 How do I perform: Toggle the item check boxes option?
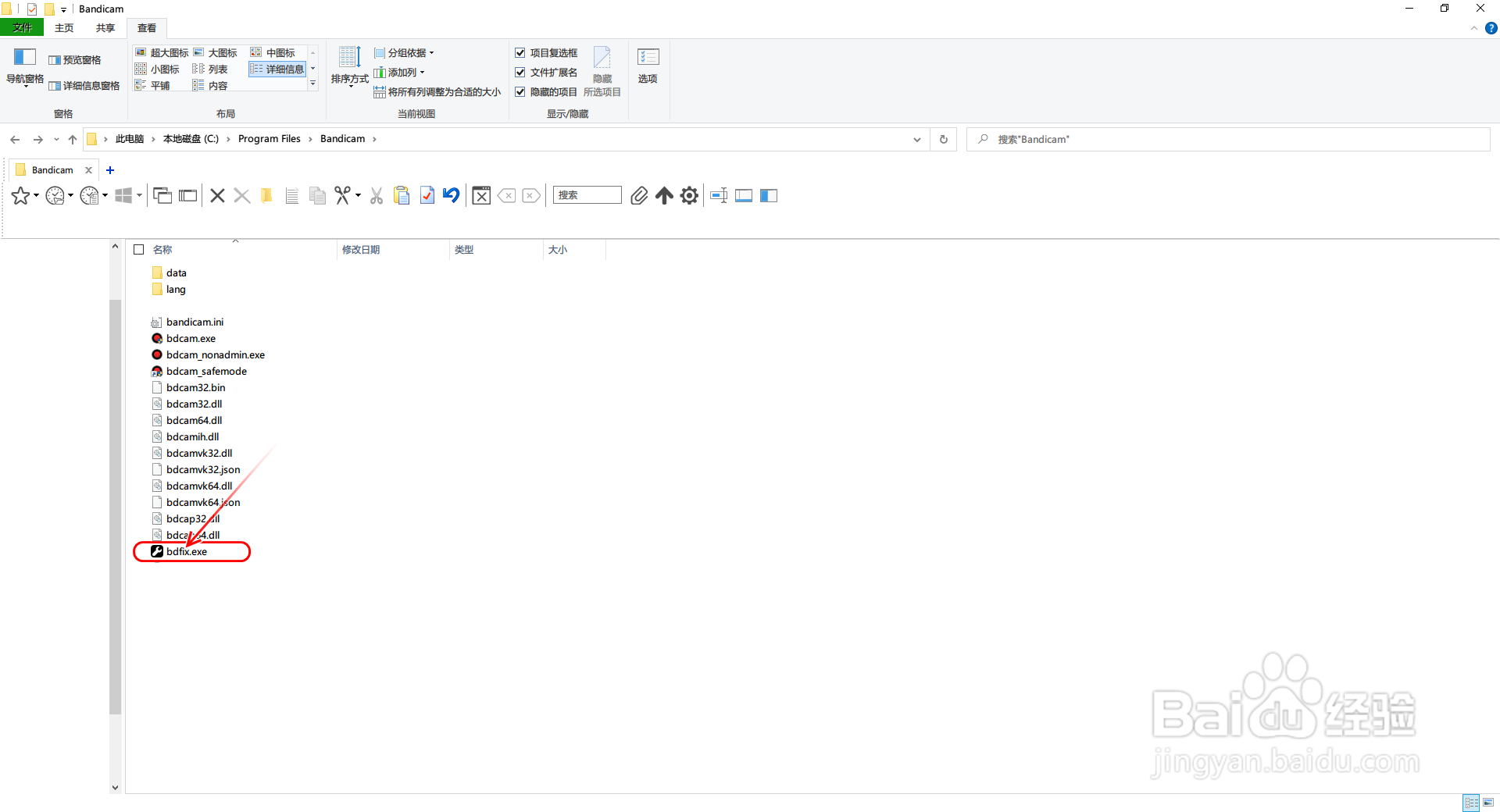pyautogui.click(x=546, y=53)
